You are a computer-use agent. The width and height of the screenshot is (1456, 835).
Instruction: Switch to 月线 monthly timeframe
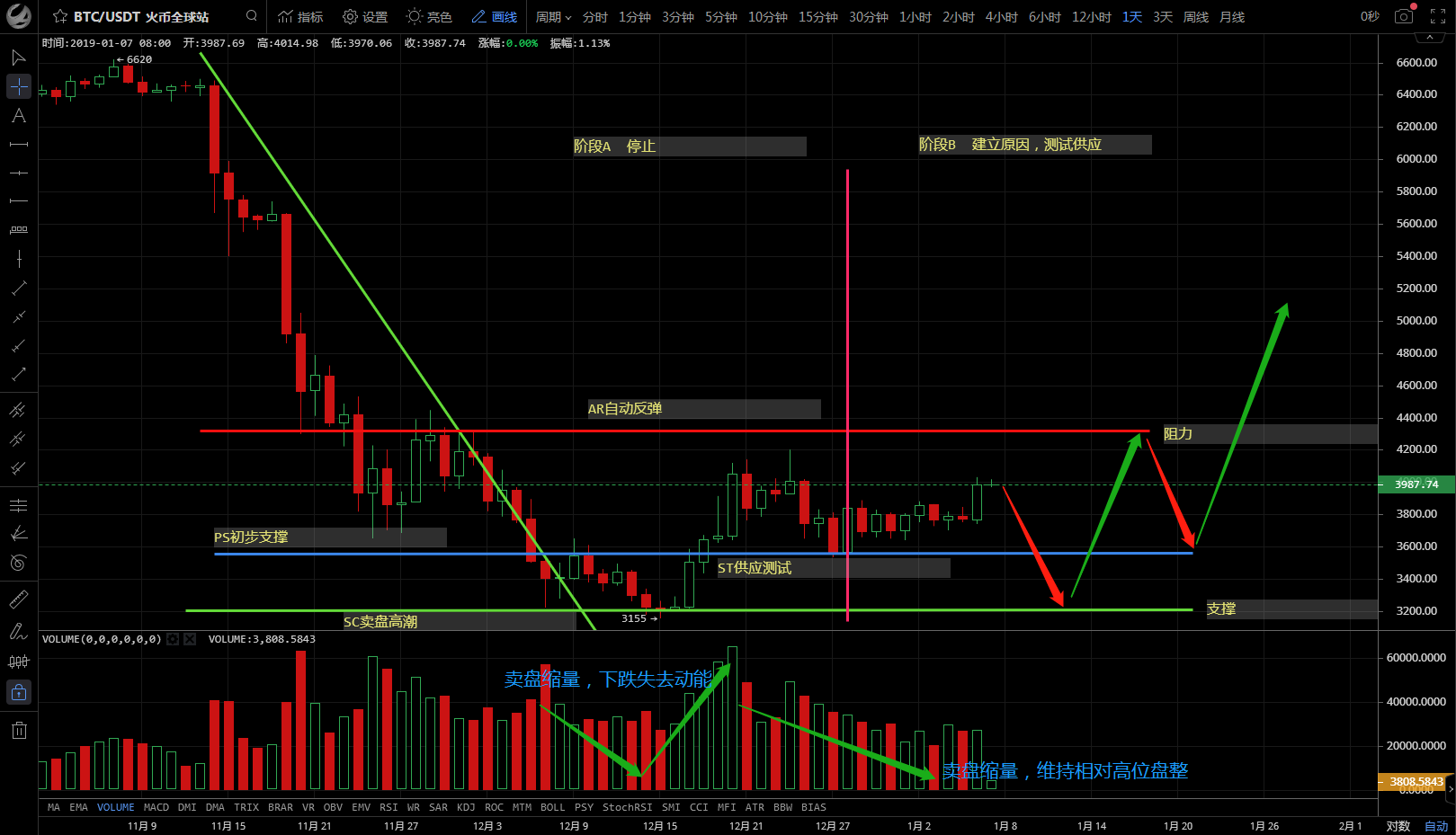(1232, 17)
